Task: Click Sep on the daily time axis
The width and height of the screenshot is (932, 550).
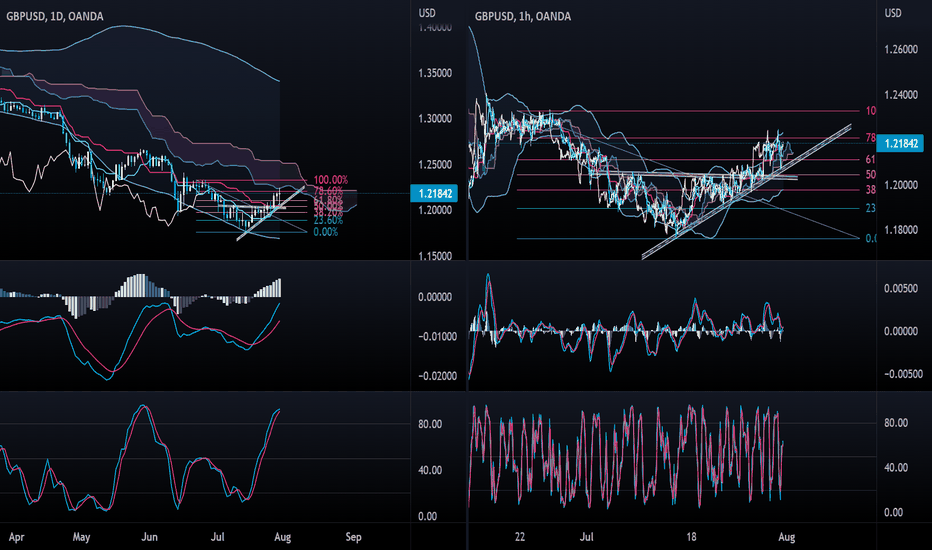Action: (353, 537)
